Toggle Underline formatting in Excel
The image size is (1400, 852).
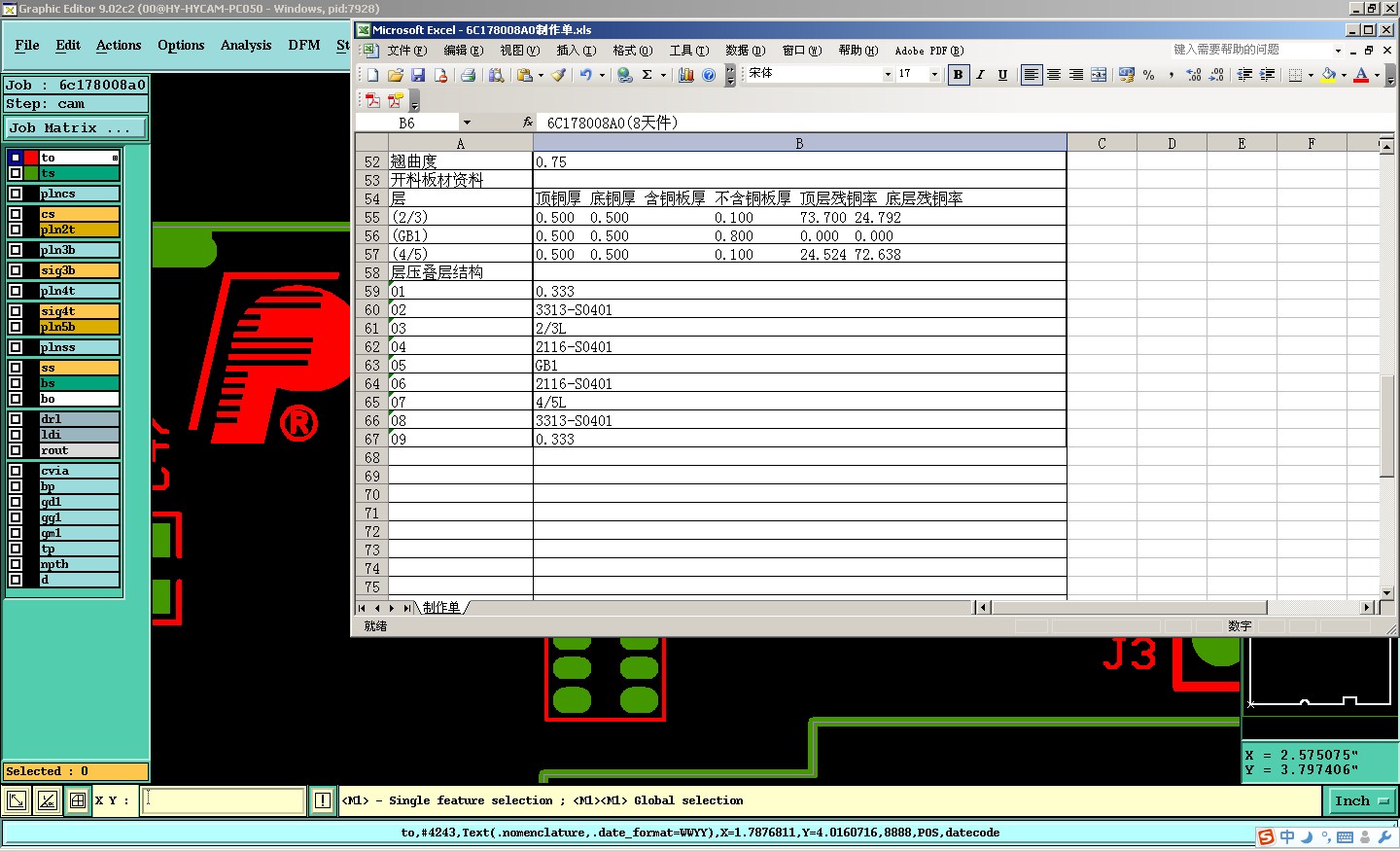(1002, 75)
